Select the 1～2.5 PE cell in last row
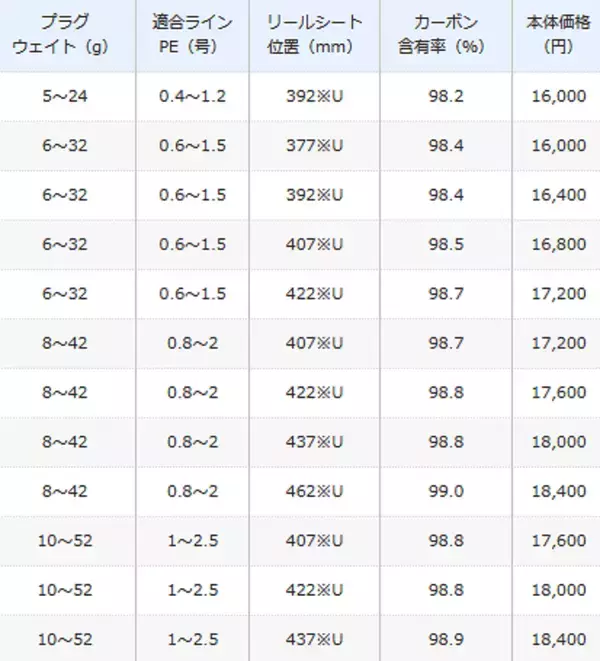The width and height of the screenshot is (600, 661). point(192,640)
